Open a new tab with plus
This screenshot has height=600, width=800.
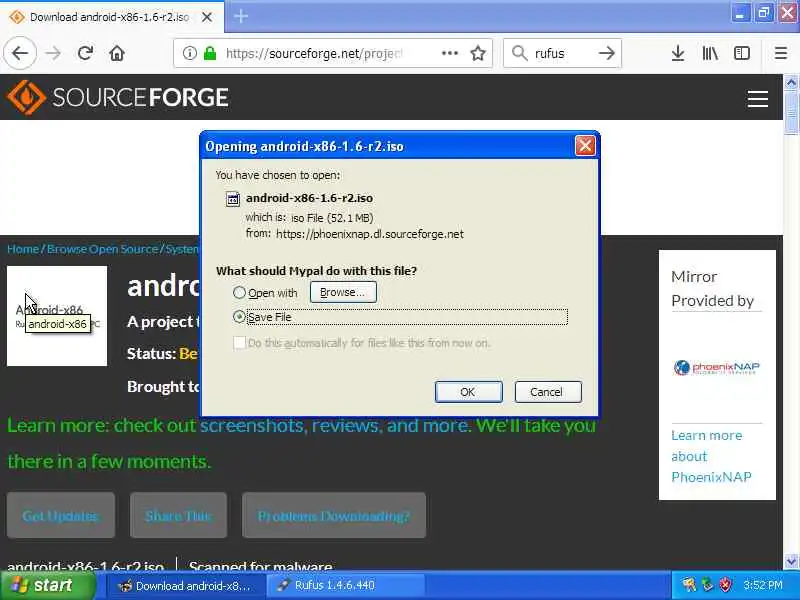coord(241,16)
